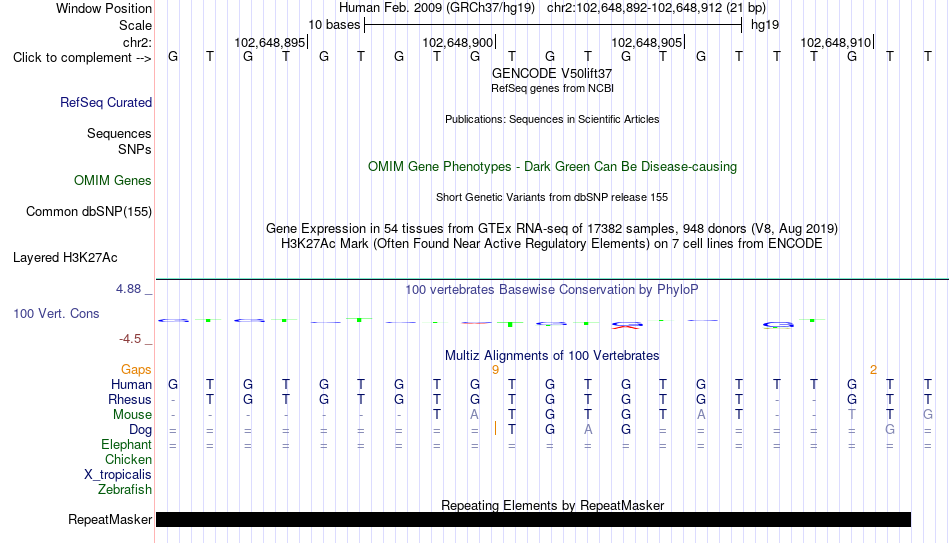Viewport: 950px width, 543px height.
Task: Click the orange Gaps label
Action: (x=136, y=370)
